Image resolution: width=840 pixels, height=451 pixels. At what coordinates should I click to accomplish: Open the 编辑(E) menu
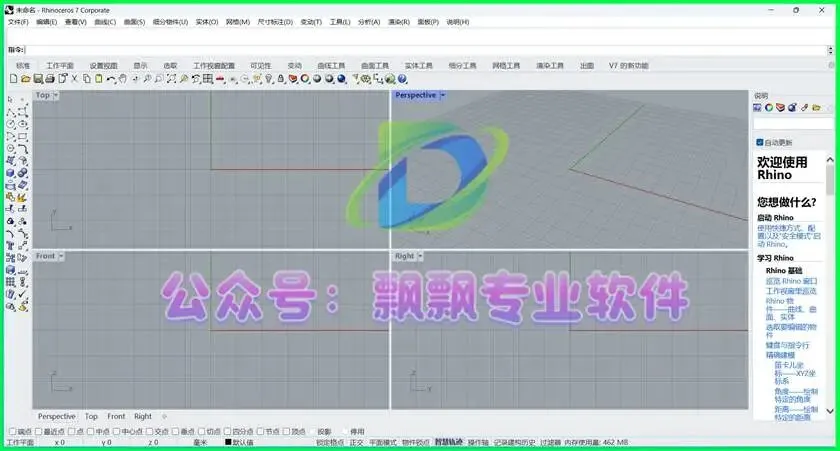point(47,22)
